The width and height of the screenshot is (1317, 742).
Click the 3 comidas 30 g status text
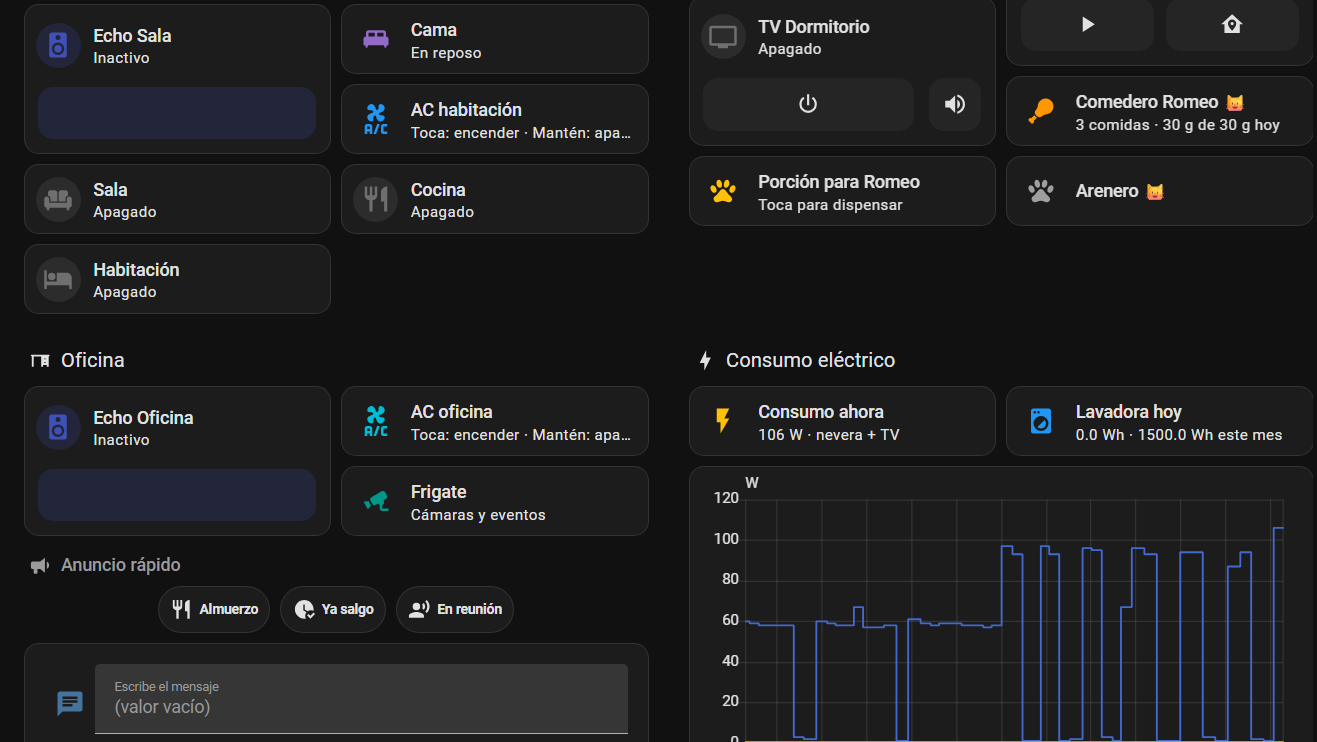click(x=1178, y=125)
